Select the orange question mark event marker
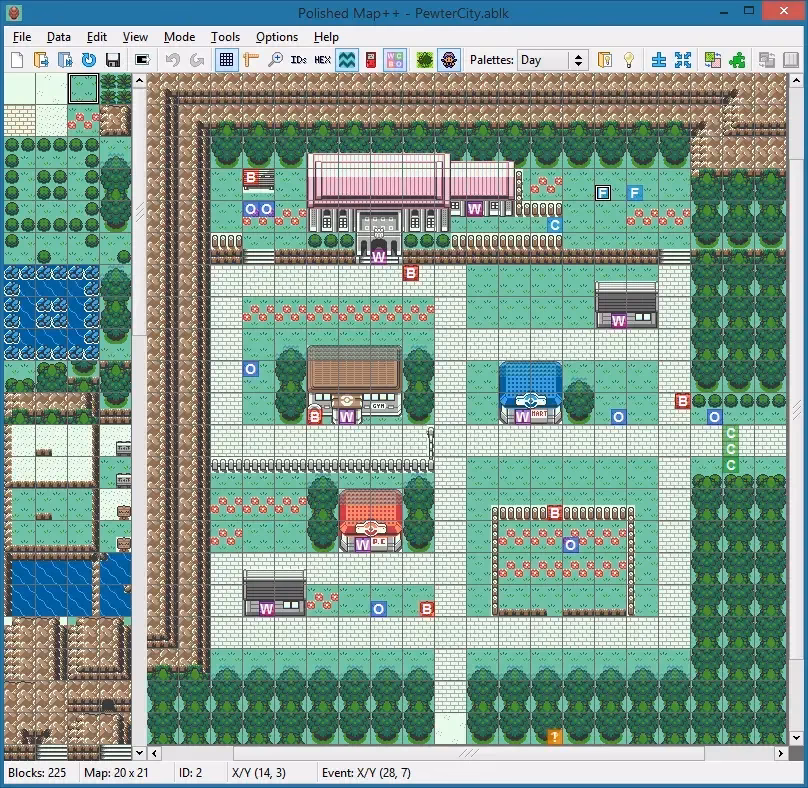808x788 pixels. click(554, 736)
